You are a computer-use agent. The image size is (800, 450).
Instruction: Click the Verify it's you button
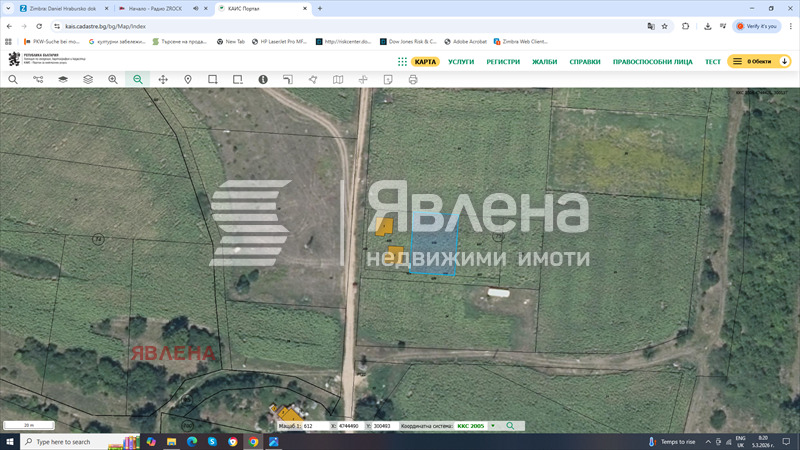756,26
